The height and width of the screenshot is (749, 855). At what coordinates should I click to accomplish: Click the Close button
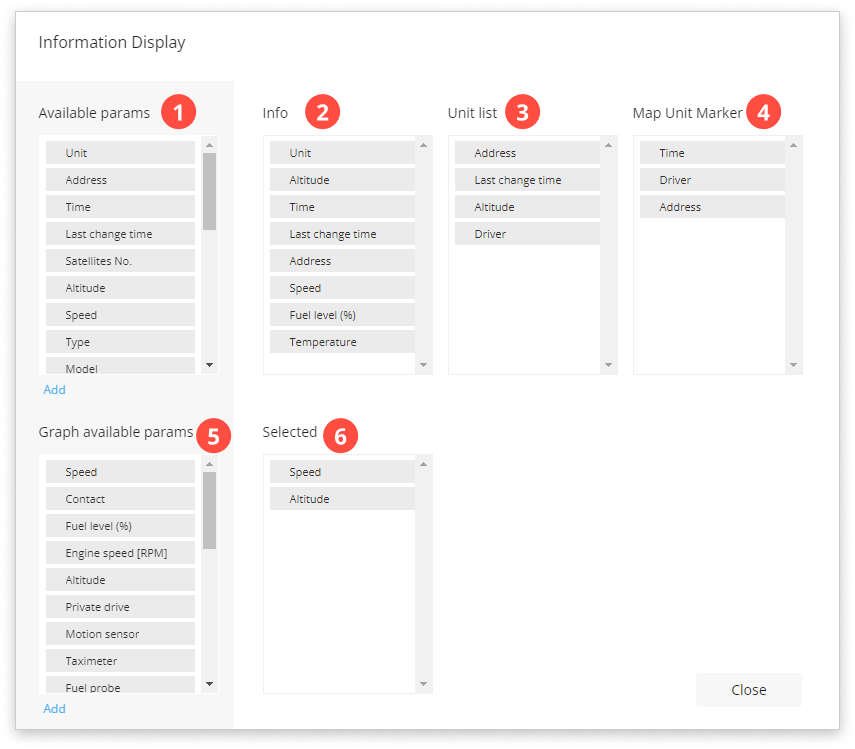click(749, 690)
